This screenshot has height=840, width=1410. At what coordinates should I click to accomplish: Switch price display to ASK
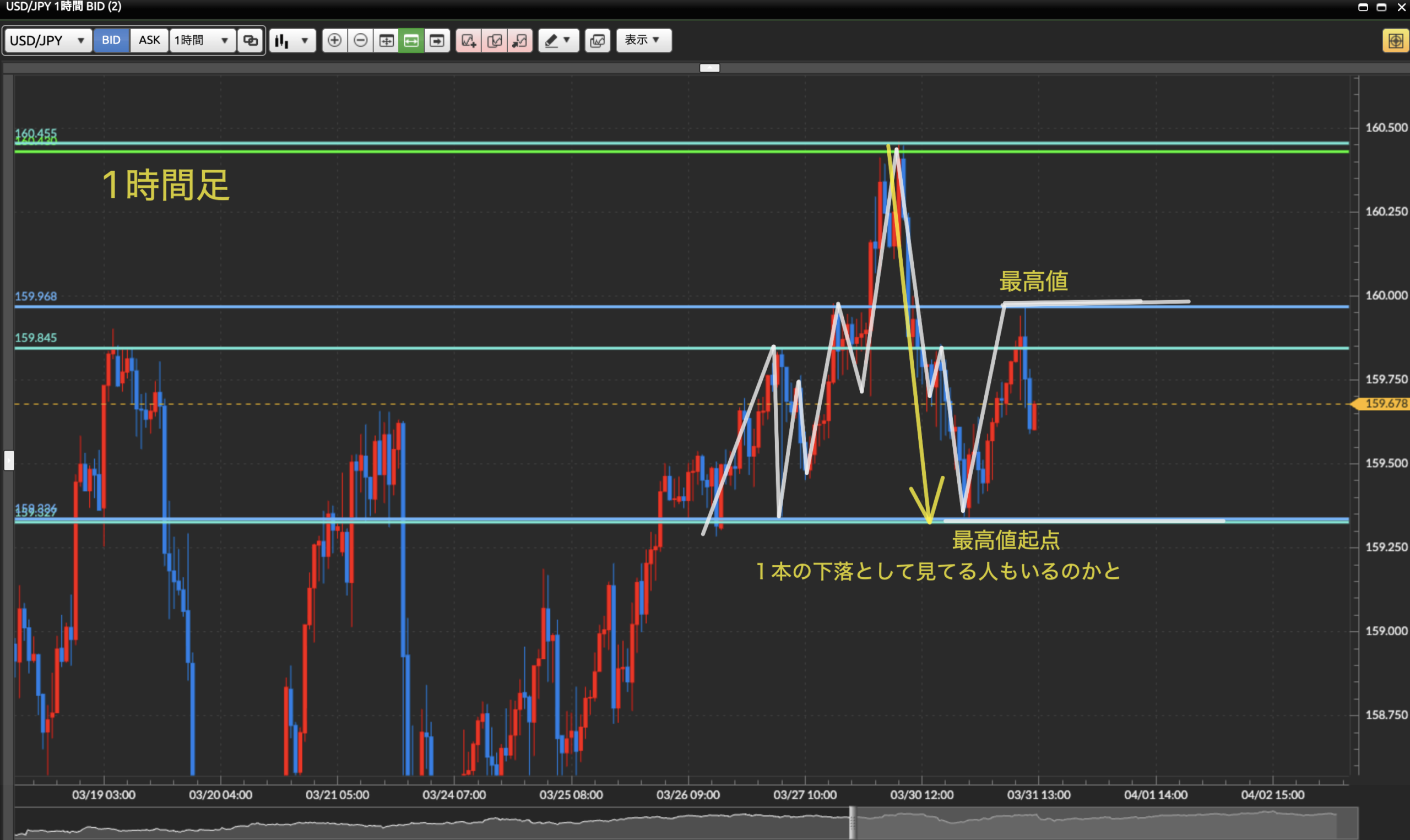pyautogui.click(x=149, y=40)
